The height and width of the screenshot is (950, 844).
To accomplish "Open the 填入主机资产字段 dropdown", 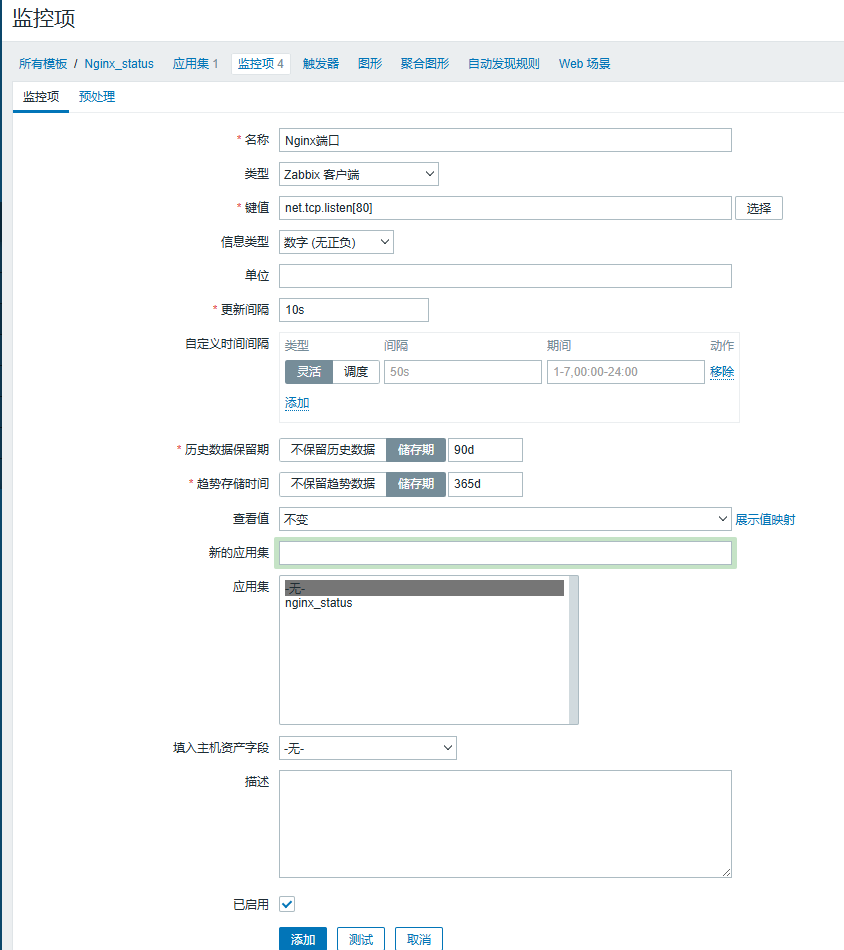I will 368,748.
